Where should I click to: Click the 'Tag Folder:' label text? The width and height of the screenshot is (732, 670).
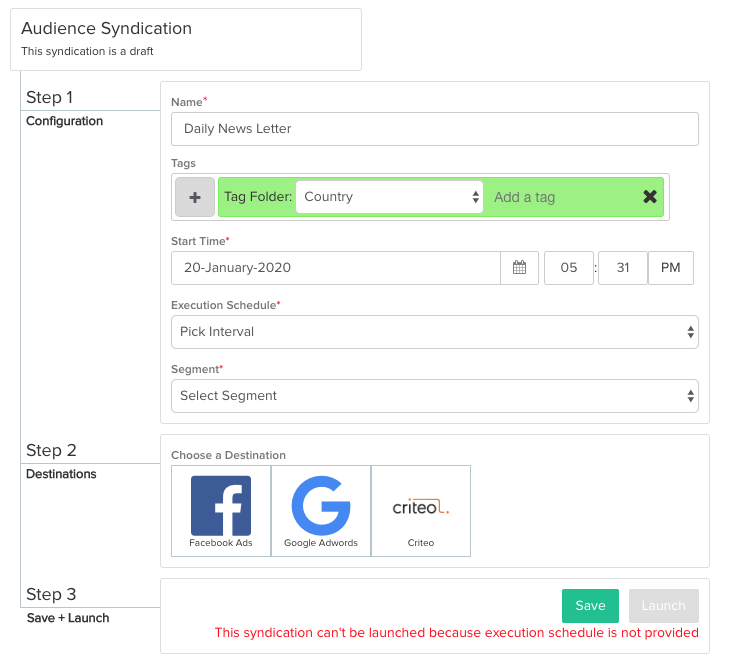(x=258, y=197)
